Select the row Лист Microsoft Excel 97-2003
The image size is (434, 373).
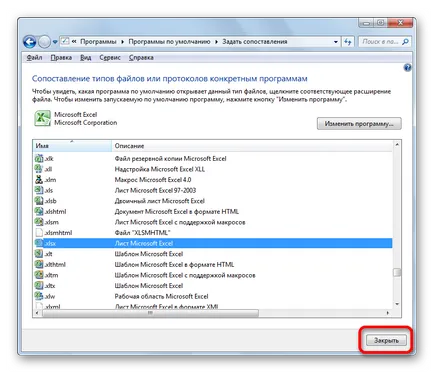click(213, 190)
